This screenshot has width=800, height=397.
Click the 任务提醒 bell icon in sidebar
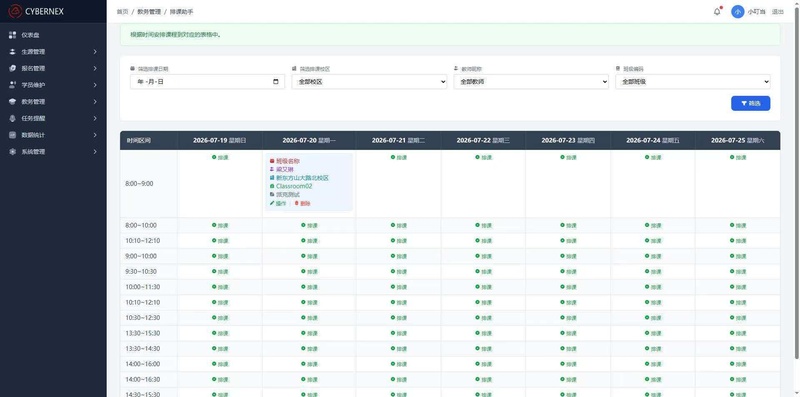click(13, 118)
